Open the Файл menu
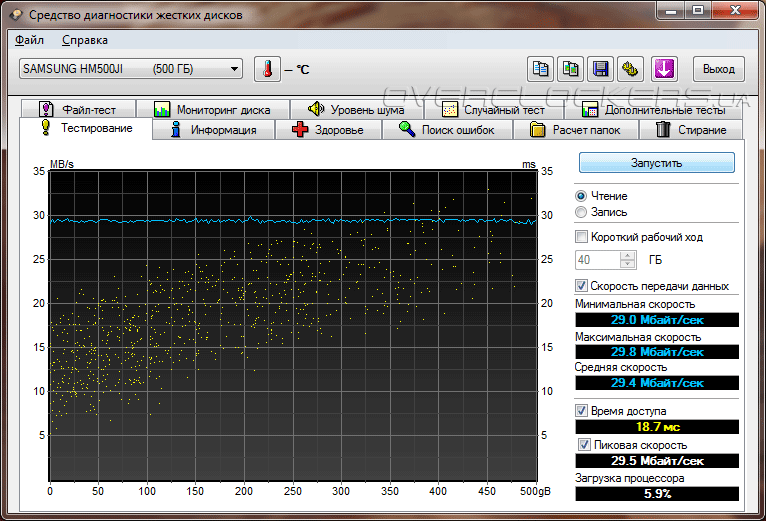This screenshot has width=766, height=521. coord(30,40)
